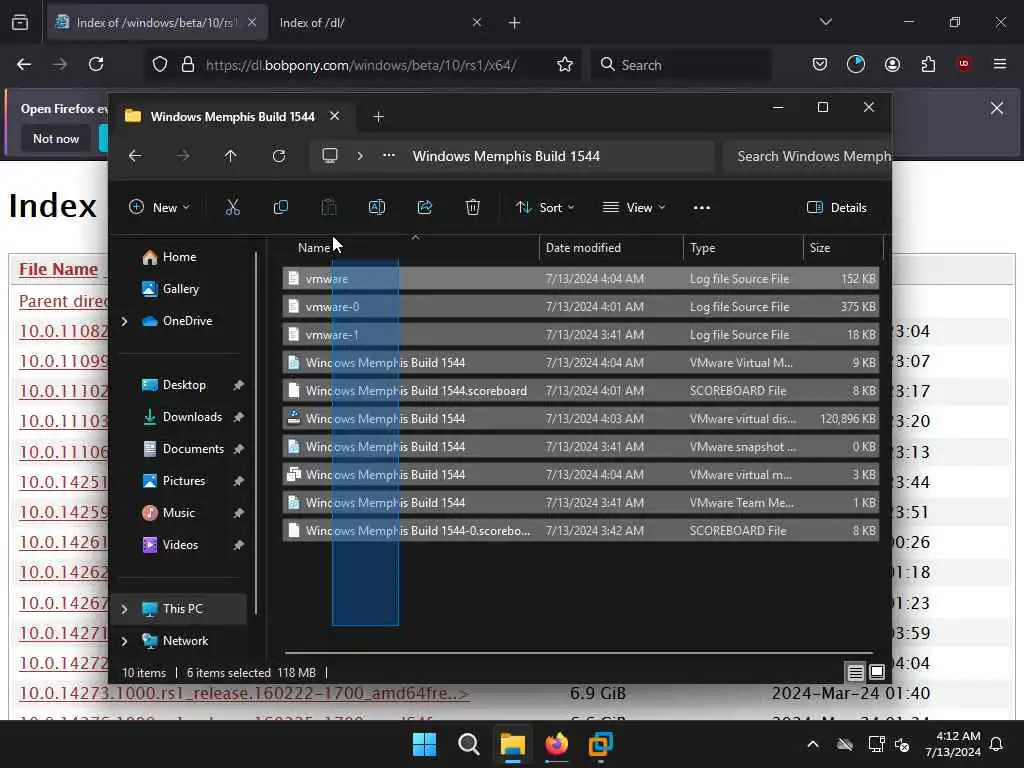Screen dimensions: 1024x768
Task: Select the VMware virtual disk file row
Action: 581,419
